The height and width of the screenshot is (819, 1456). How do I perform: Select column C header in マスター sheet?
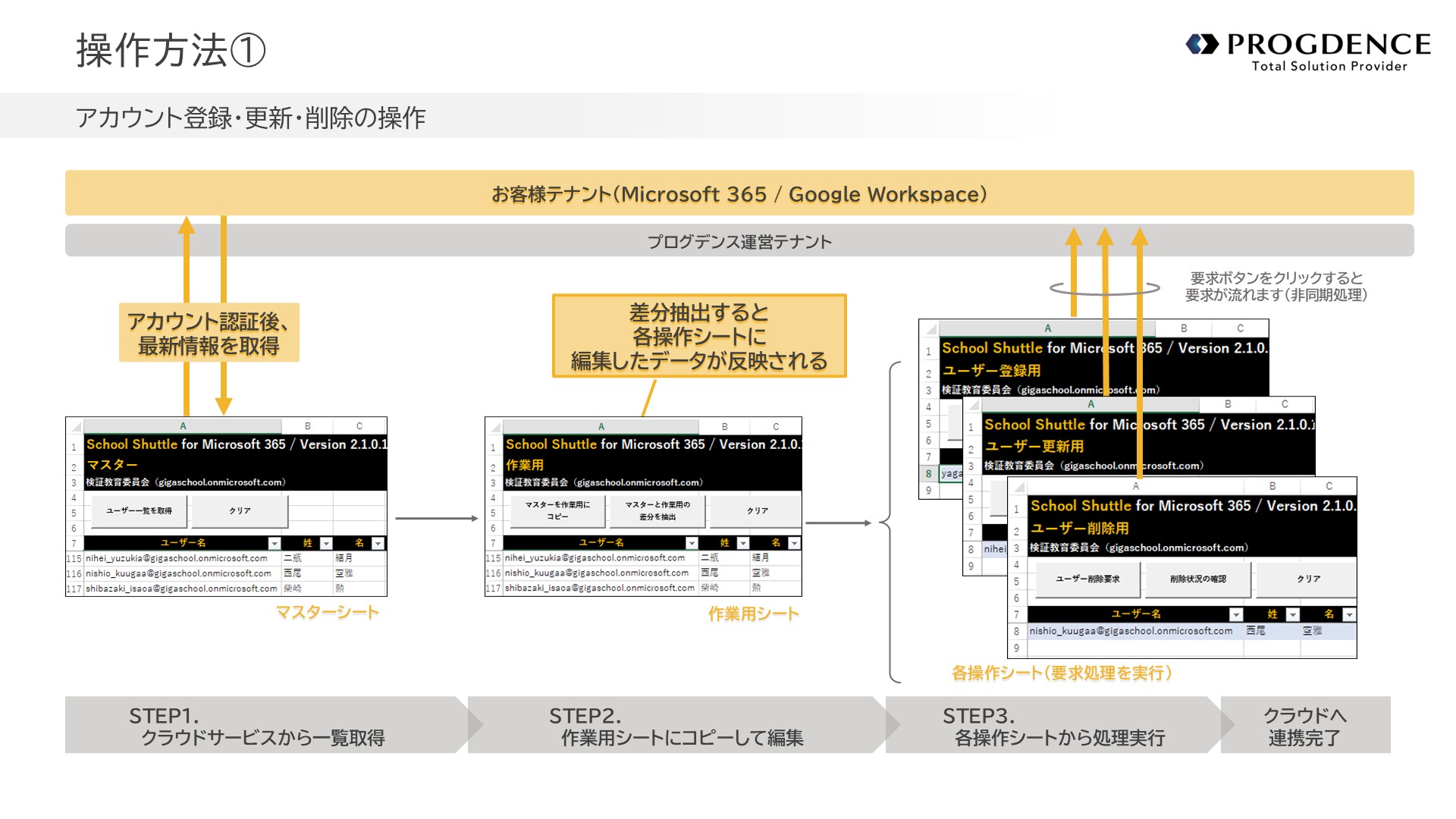point(359,426)
